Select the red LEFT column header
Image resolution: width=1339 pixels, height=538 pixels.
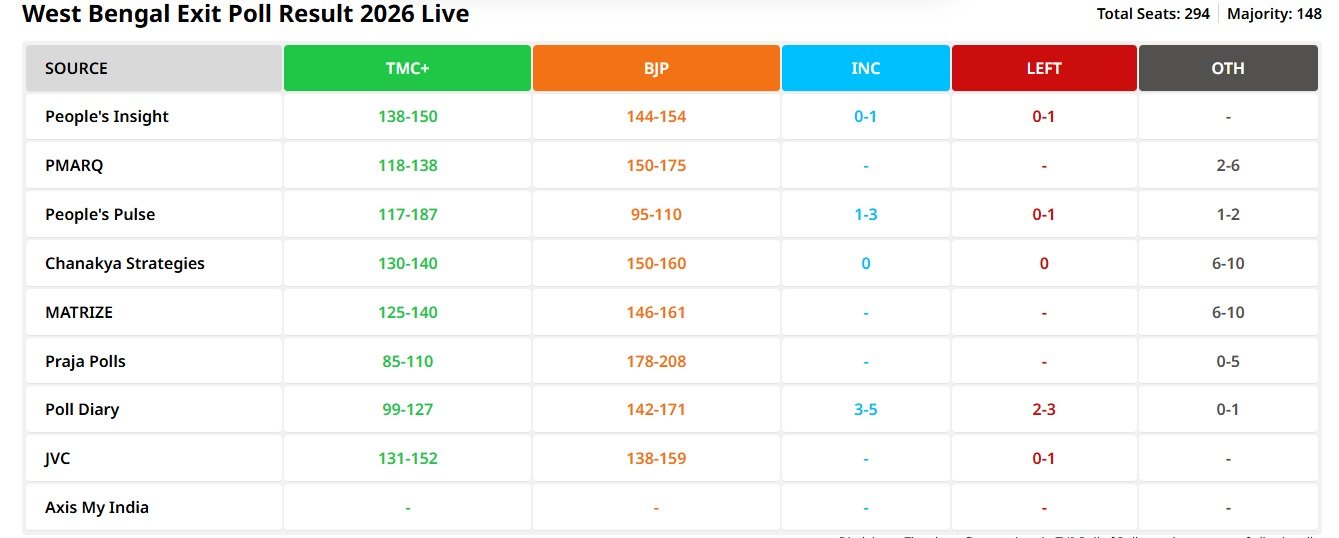(1043, 68)
